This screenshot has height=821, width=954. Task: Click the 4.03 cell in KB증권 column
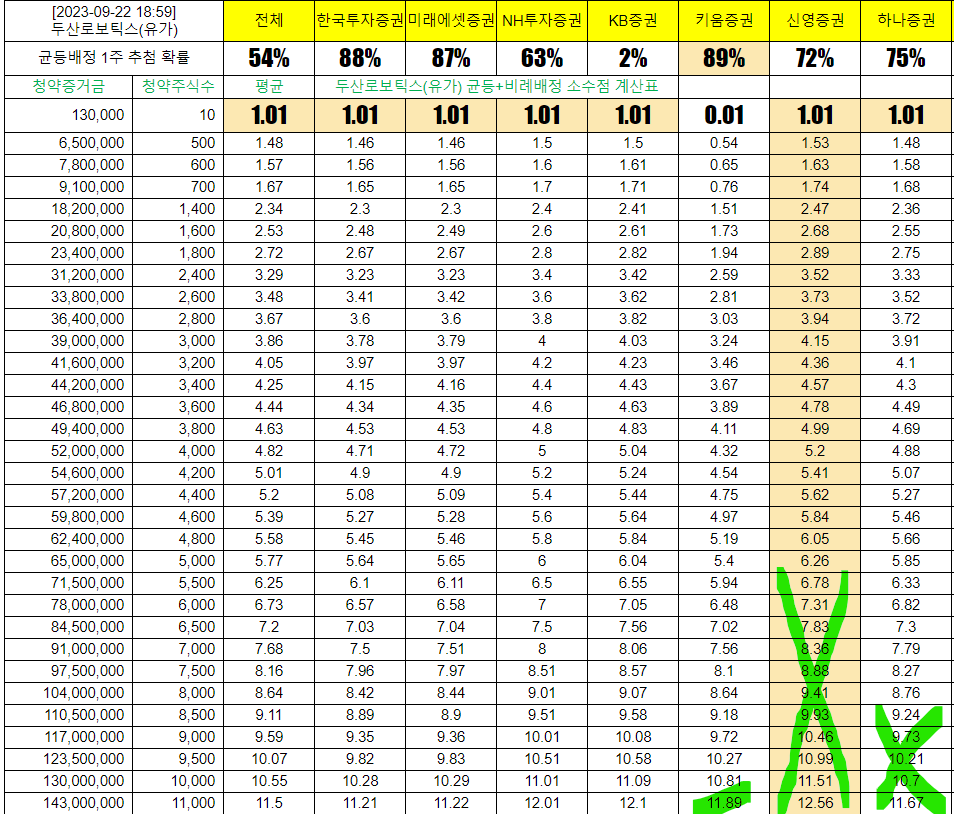click(x=633, y=341)
